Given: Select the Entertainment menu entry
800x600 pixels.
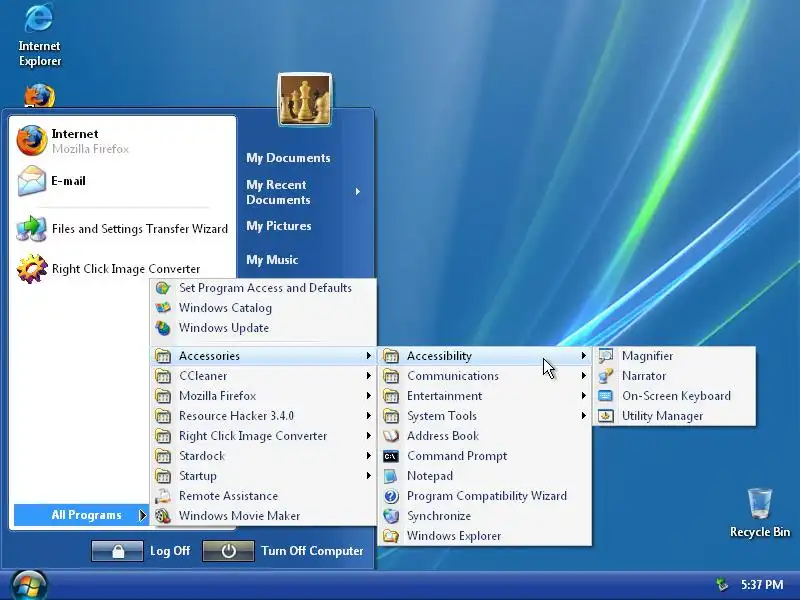Looking at the screenshot, I should (x=485, y=396).
